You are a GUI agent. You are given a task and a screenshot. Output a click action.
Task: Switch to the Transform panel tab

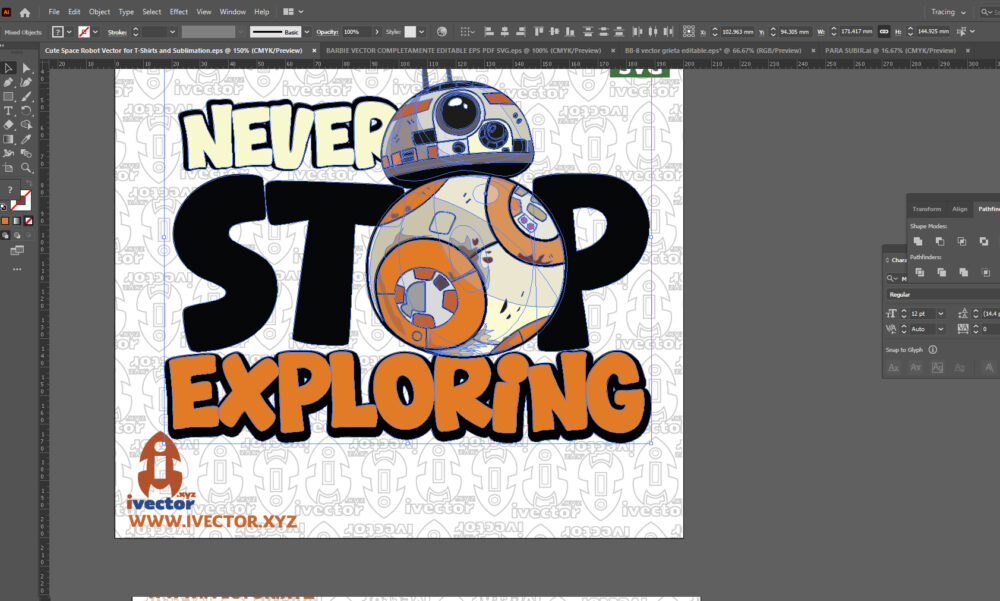click(x=927, y=209)
